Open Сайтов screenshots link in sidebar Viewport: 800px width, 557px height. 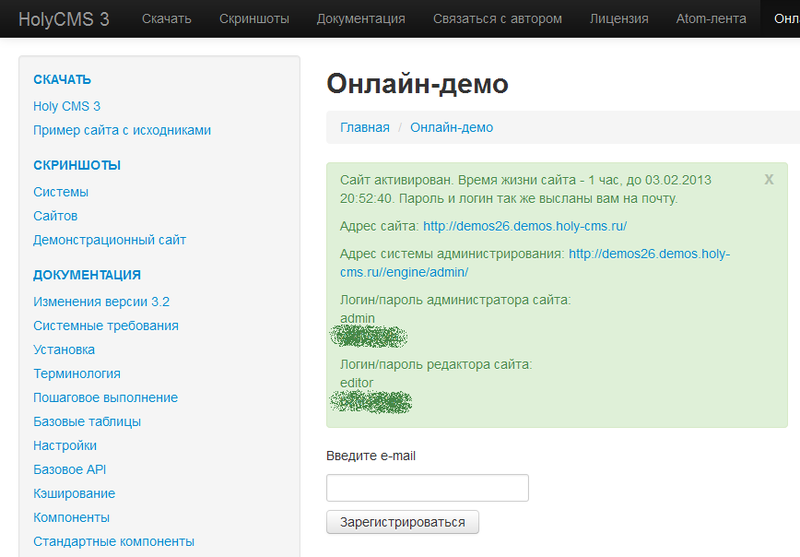click(x=55, y=216)
